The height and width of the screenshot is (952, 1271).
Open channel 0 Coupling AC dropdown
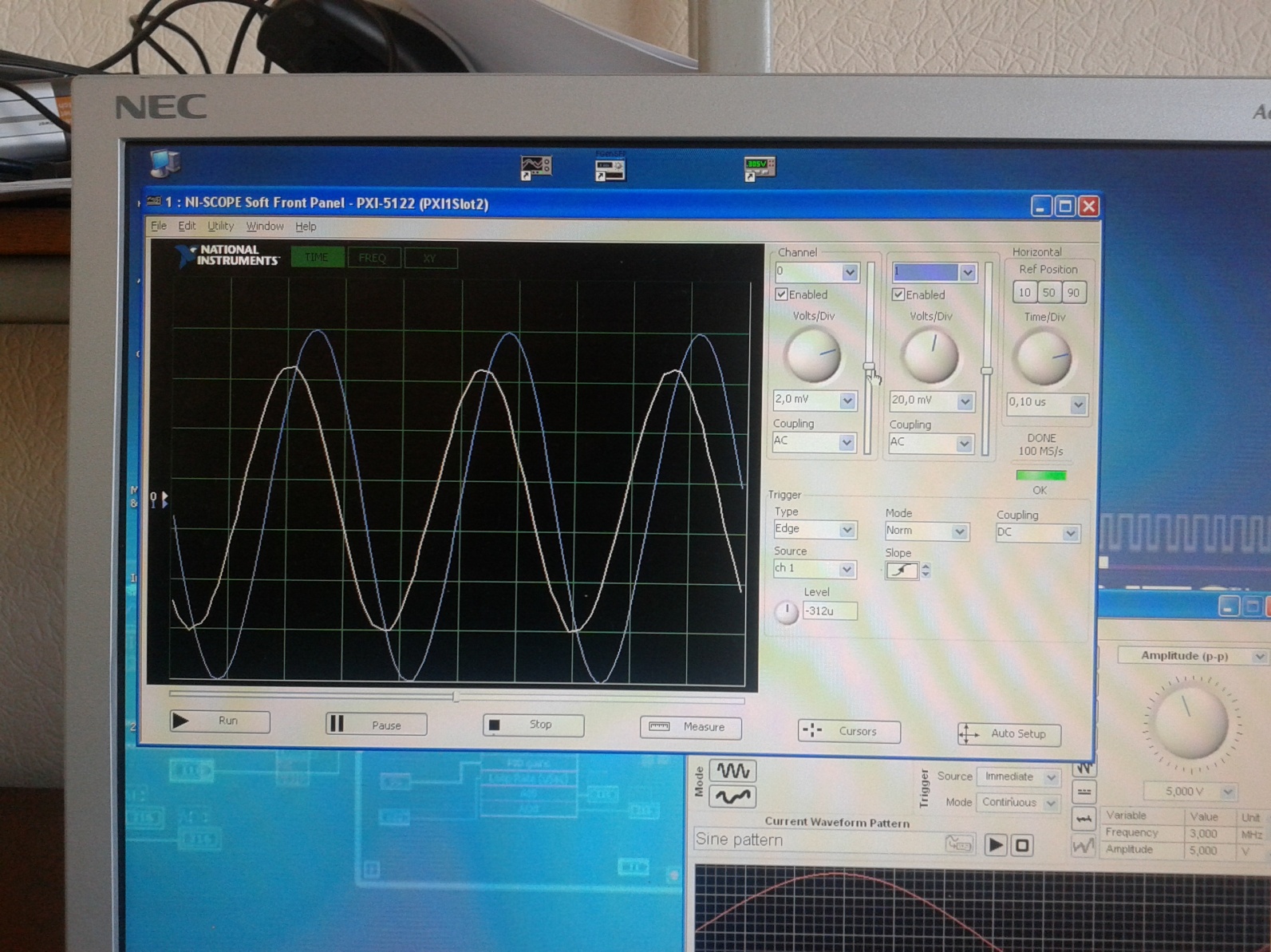(x=847, y=442)
